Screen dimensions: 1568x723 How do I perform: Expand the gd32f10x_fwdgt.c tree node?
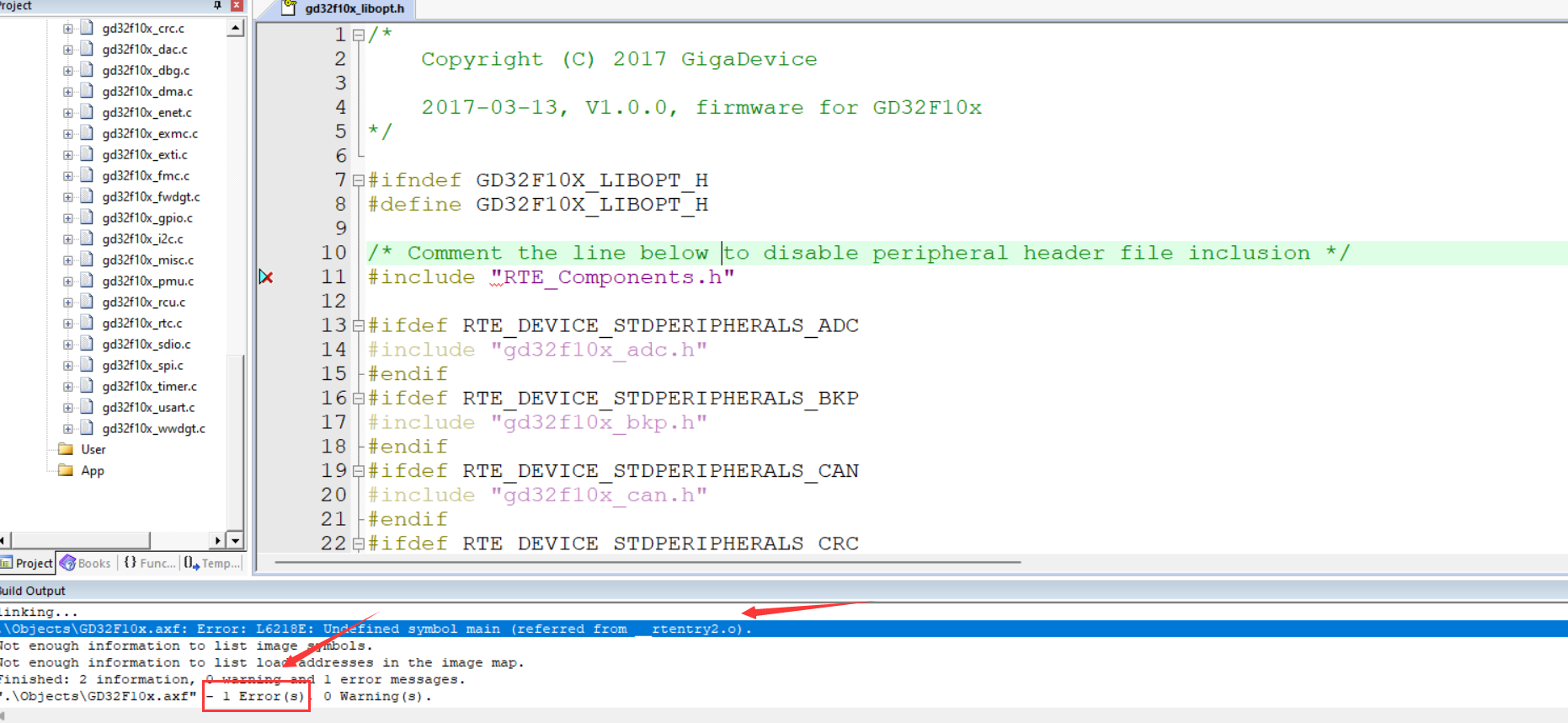pos(68,197)
